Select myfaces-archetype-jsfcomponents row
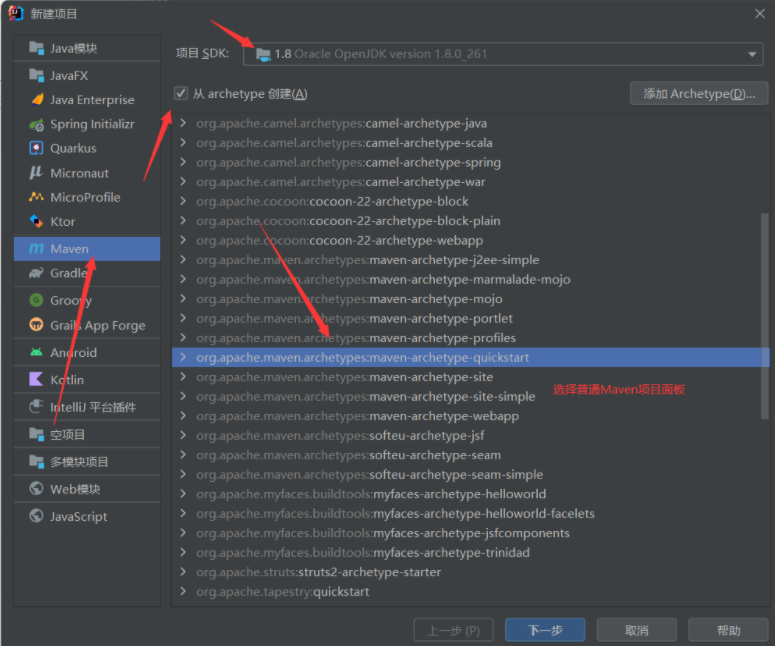This screenshot has width=775, height=646. (x=471, y=533)
